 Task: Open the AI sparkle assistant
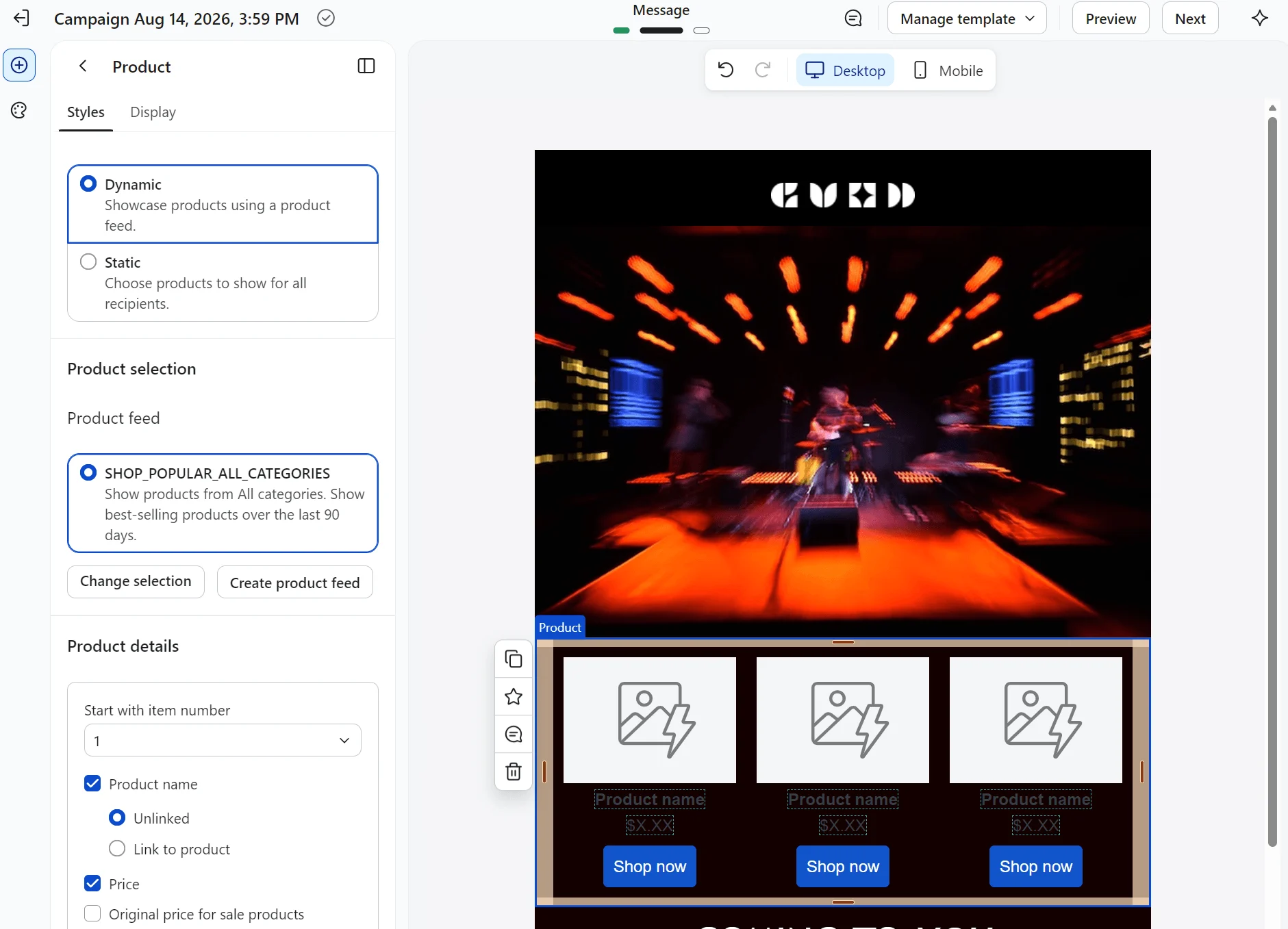1260,18
